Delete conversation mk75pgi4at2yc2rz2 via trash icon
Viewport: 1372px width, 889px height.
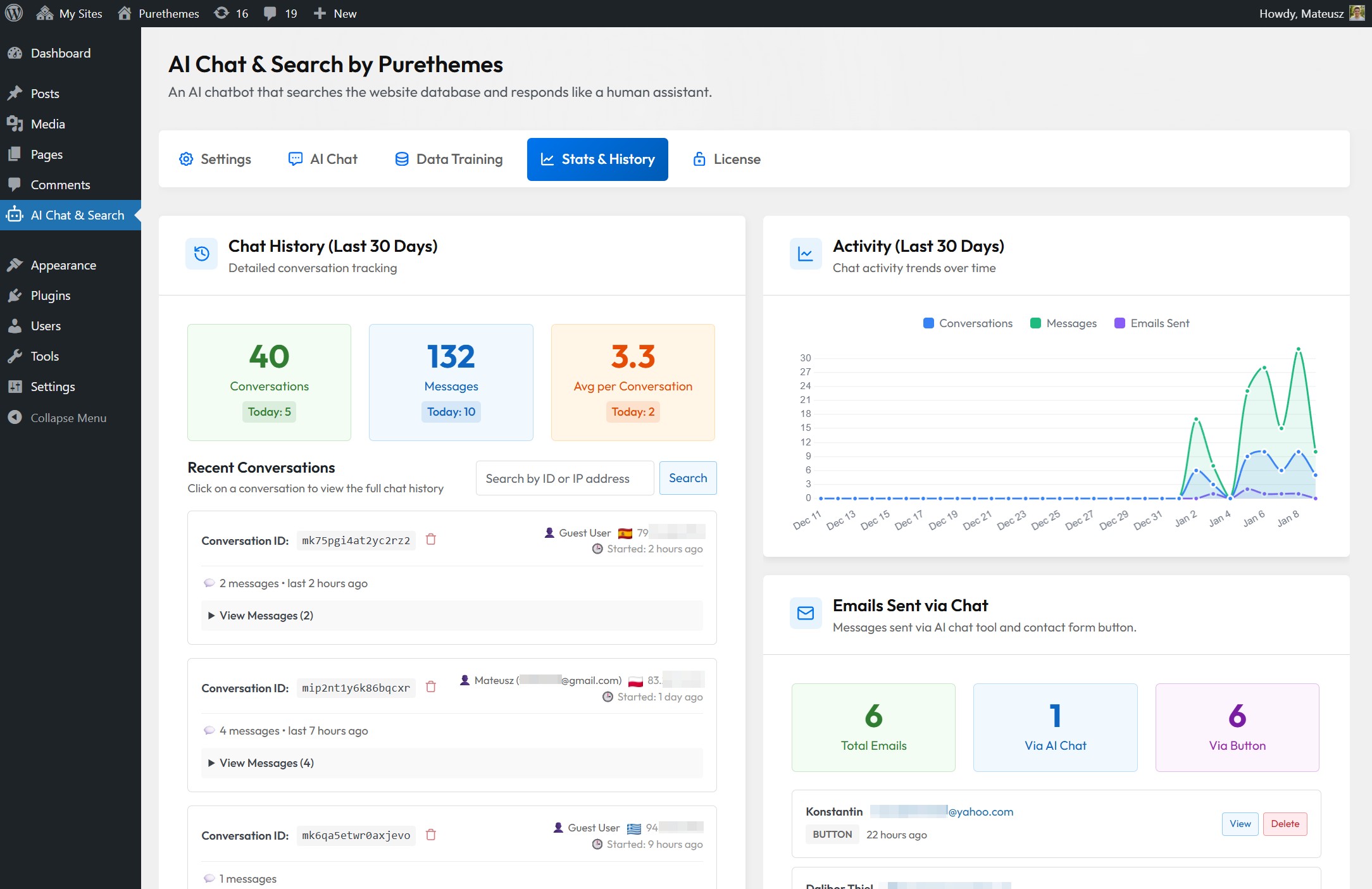click(x=431, y=540)
